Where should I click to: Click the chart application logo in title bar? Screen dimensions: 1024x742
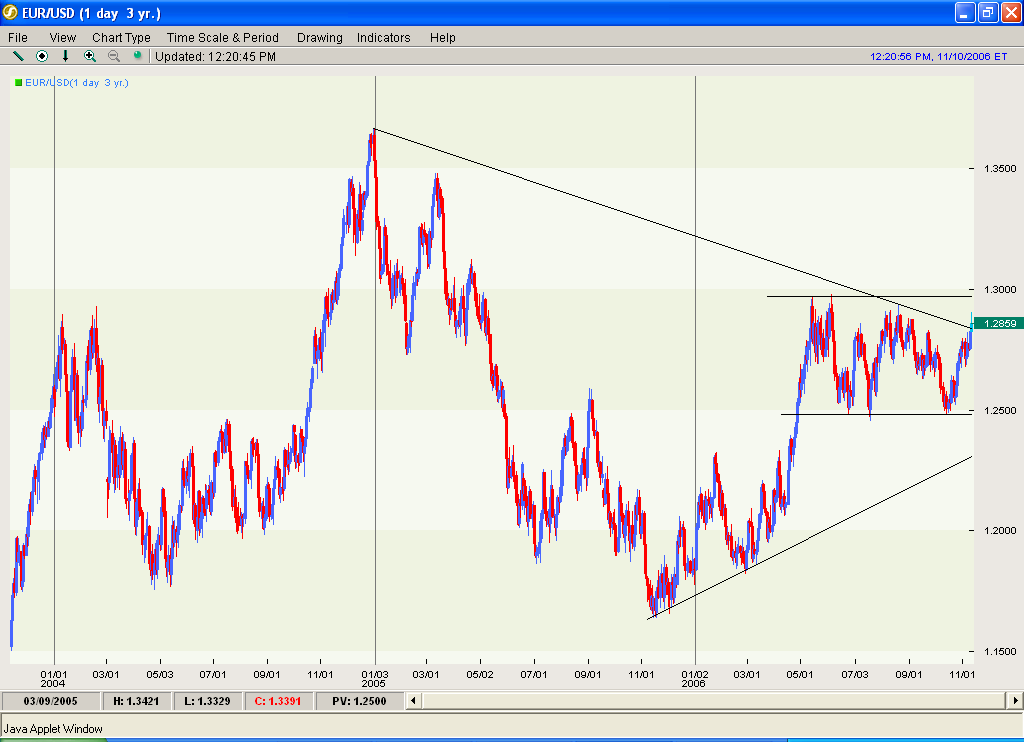pos(10,13)
